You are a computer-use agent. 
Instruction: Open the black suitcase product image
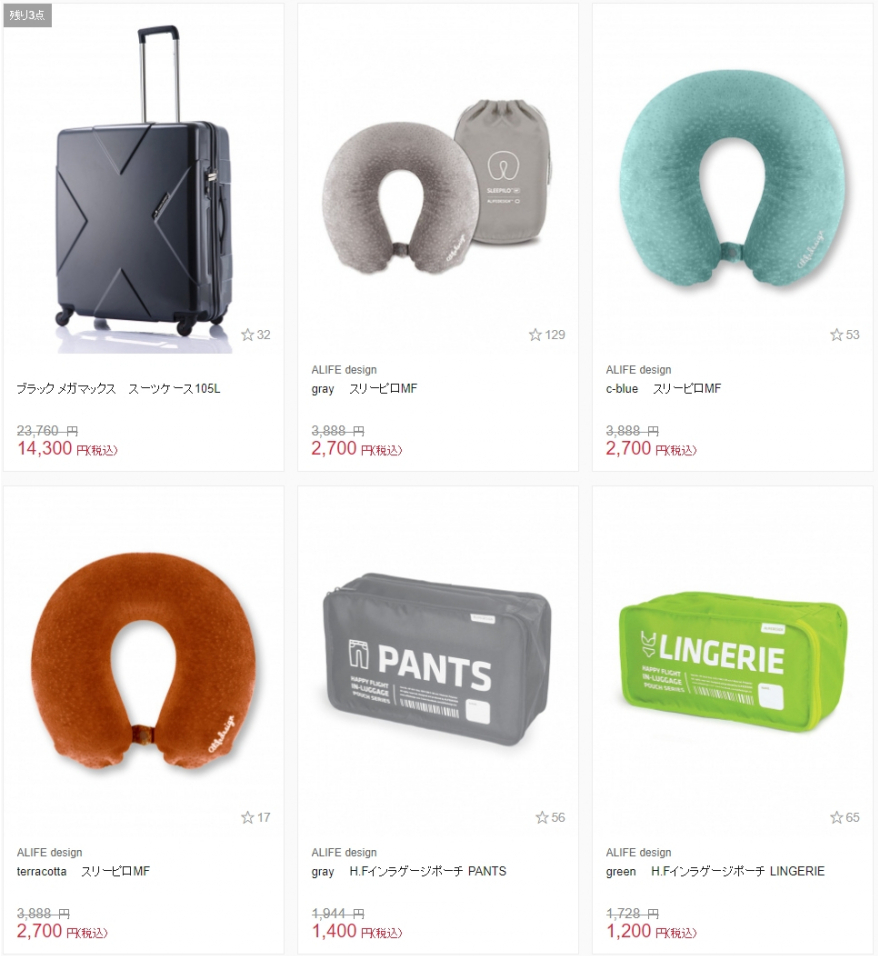click(144, 189)
